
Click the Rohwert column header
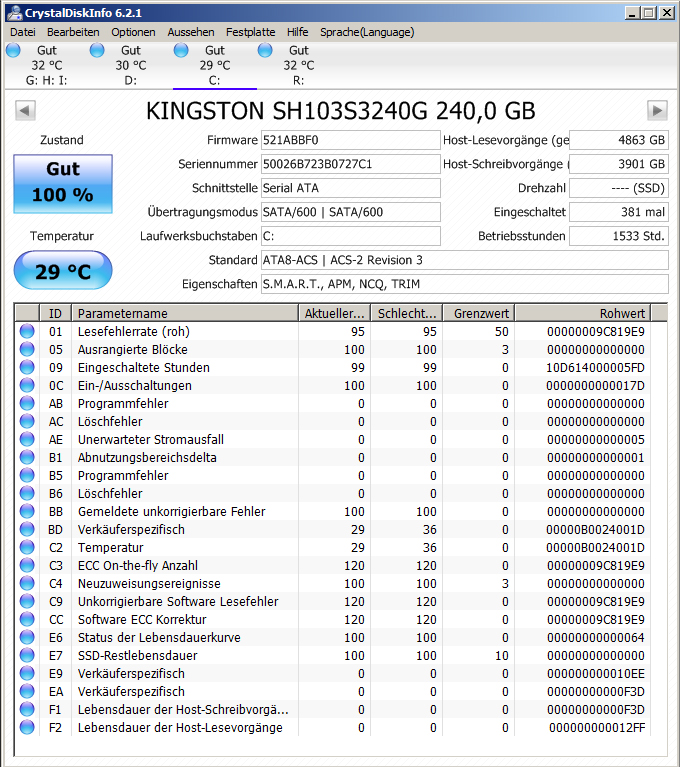tap(583, 313)
